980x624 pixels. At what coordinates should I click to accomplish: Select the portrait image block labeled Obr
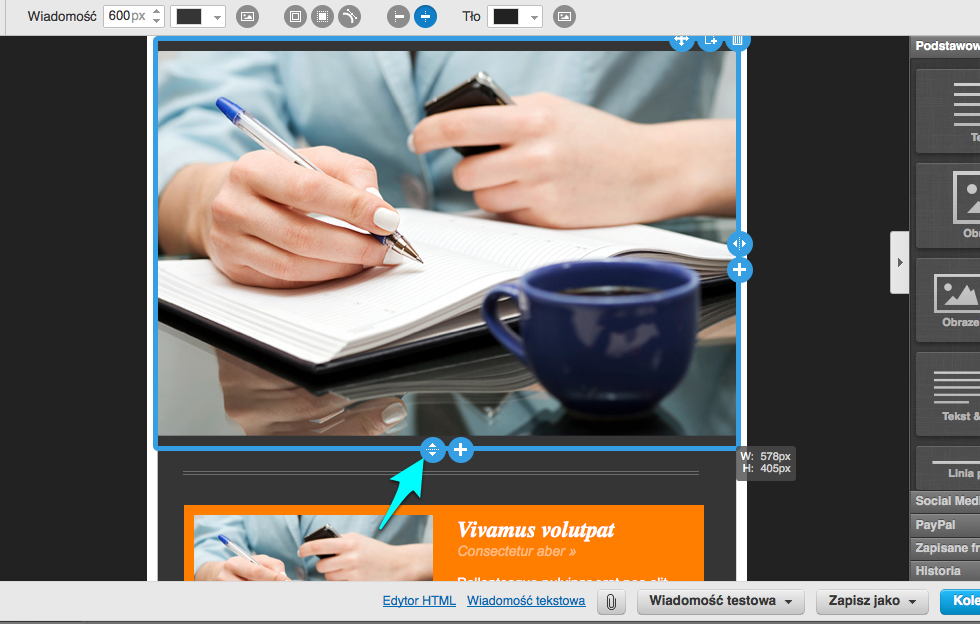(x=948, y=206)
